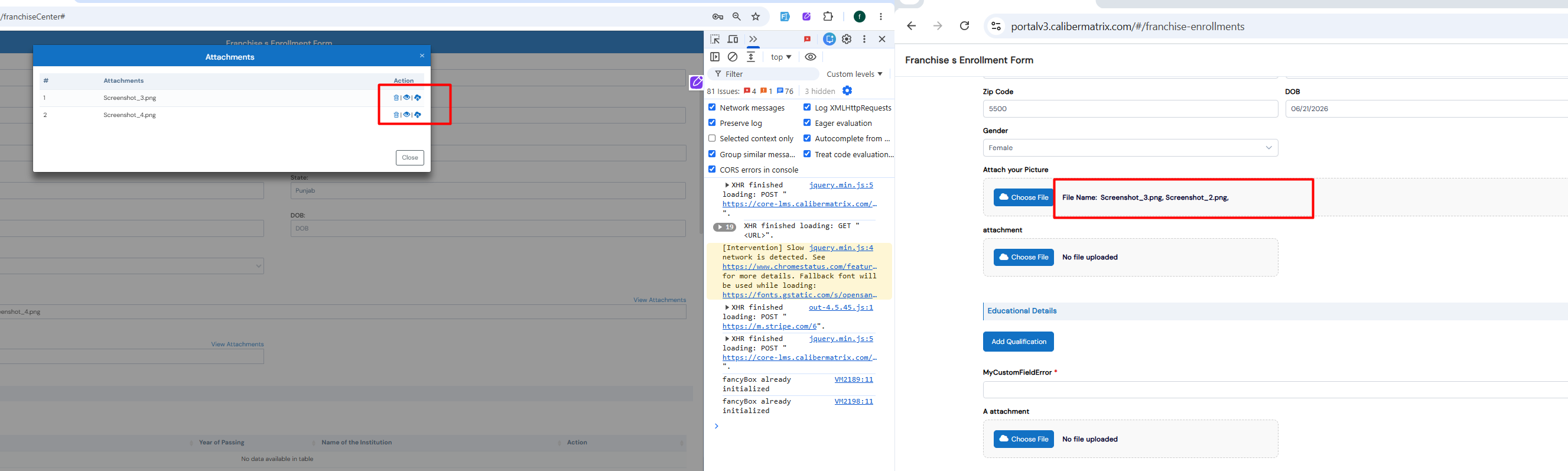Close the DevTools panel
Screen dimensions: 1568x471
click(882, 39)
